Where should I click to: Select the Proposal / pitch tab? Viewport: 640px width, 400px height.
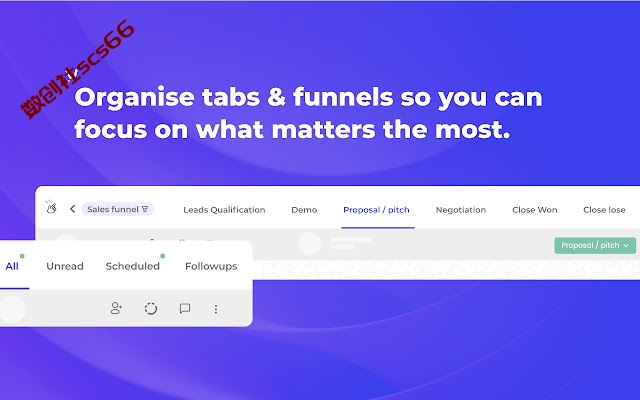pos(376,210)
